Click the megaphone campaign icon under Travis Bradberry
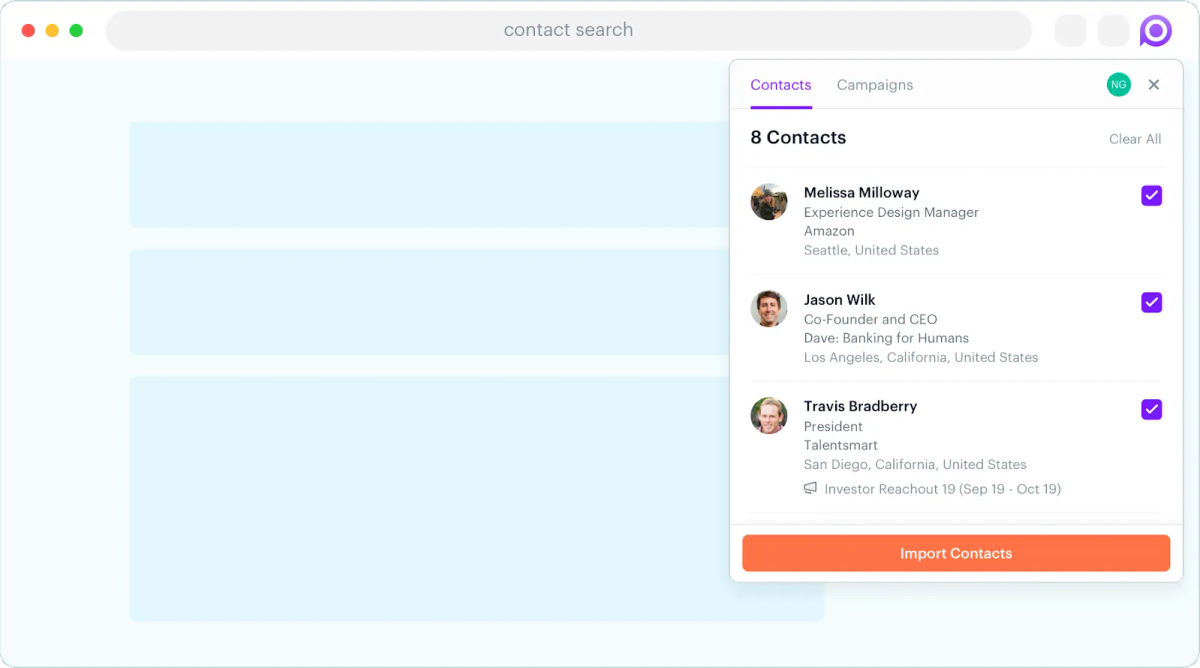 (810, 489)
